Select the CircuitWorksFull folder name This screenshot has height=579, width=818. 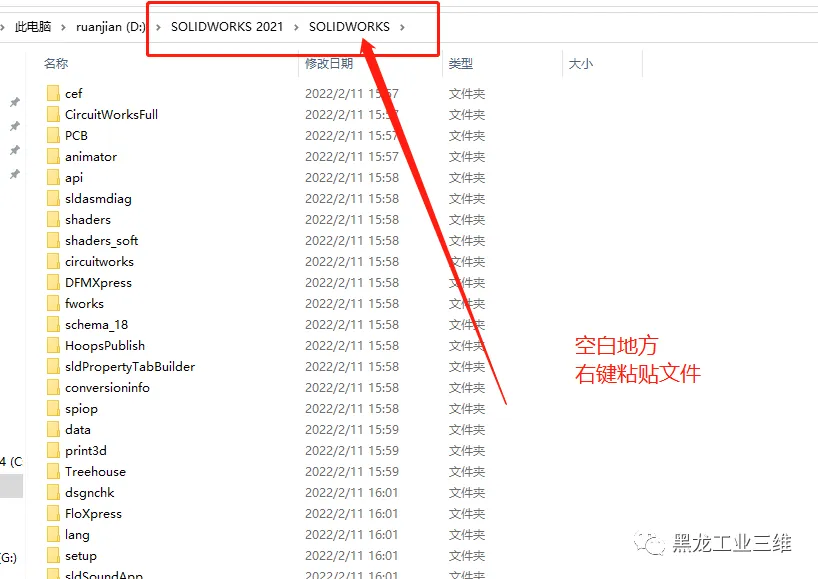[x=112, y=114]
